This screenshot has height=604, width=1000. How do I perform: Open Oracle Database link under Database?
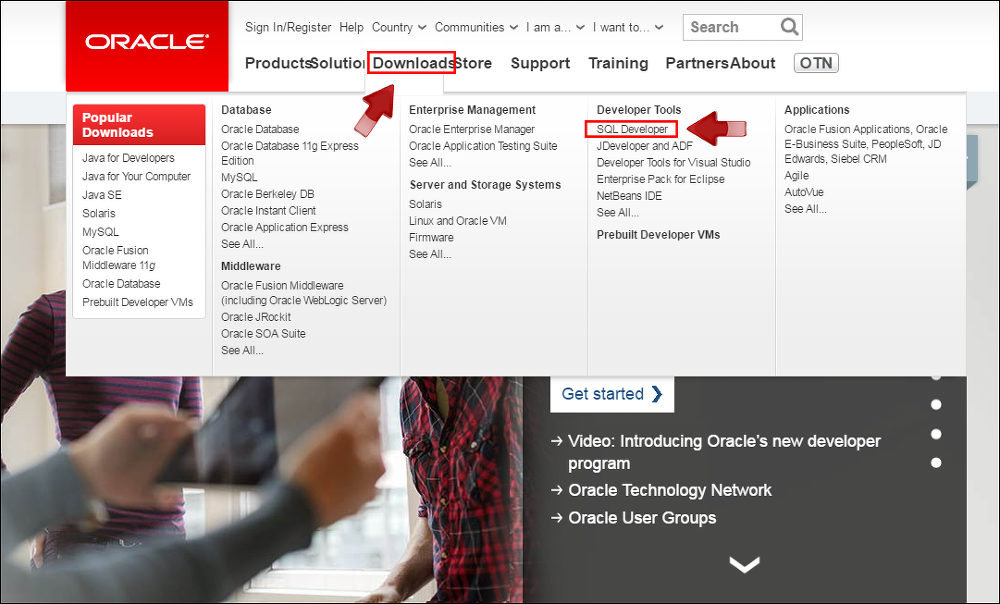(x=260, y=129)
